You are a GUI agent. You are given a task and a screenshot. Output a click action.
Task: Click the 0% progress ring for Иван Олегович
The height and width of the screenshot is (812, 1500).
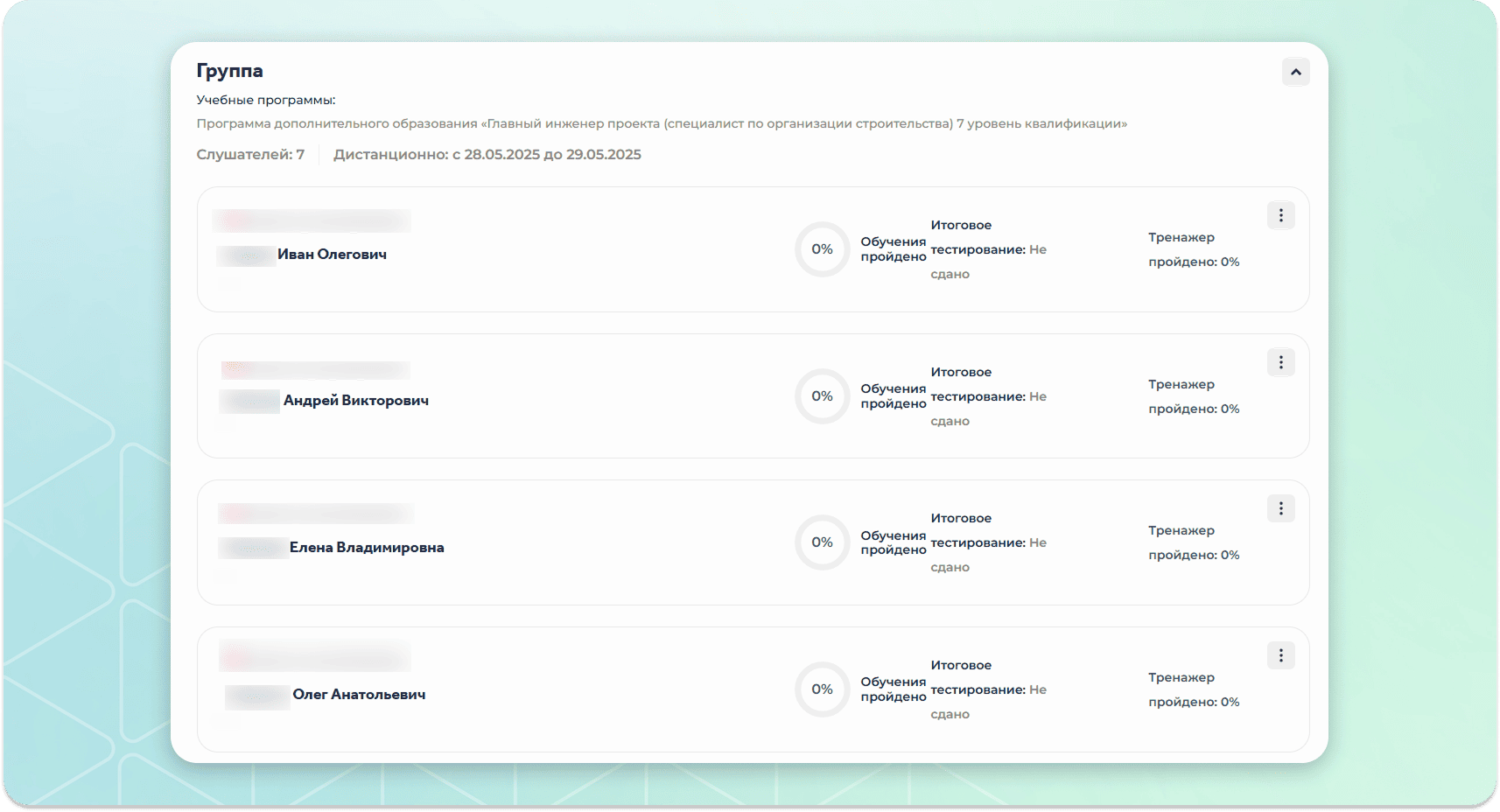[x=822, y=249]
